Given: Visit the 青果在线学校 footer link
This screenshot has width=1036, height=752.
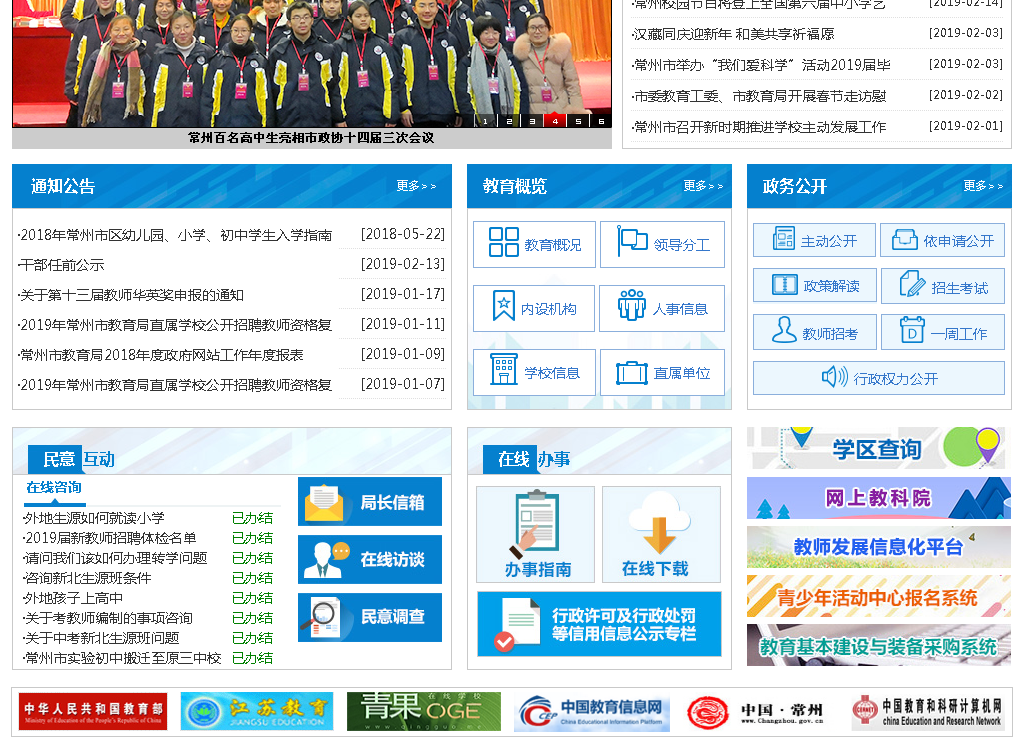Looking at the screenshot, I should pyautogui.click(x=424, y=712).
